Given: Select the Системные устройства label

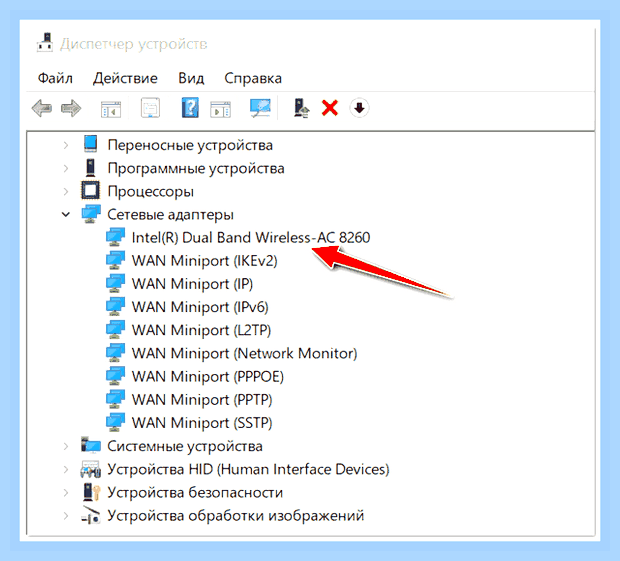Looking at the screenshot, I should point(185,446).
